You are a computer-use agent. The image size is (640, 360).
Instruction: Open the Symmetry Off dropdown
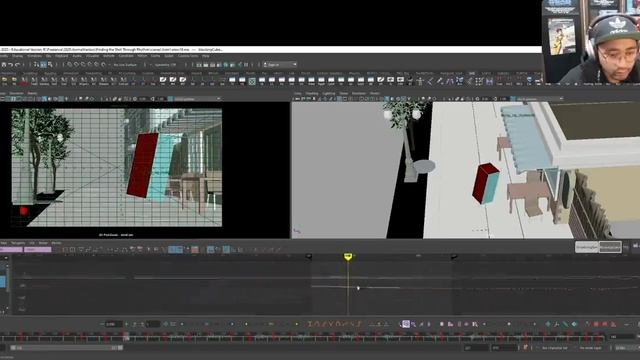pos(165,64)
